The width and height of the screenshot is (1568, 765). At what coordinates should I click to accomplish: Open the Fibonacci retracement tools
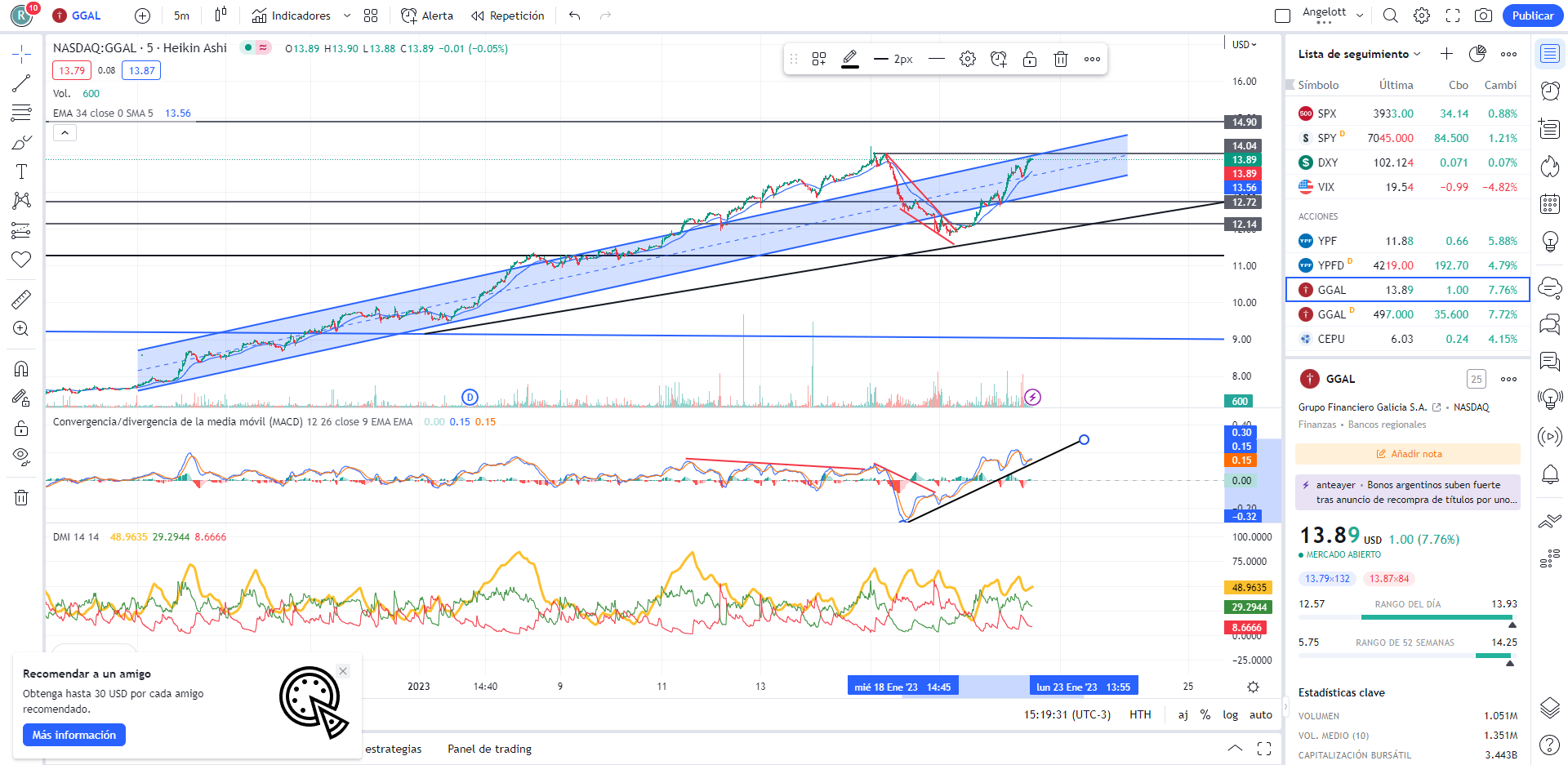[21, 113]
